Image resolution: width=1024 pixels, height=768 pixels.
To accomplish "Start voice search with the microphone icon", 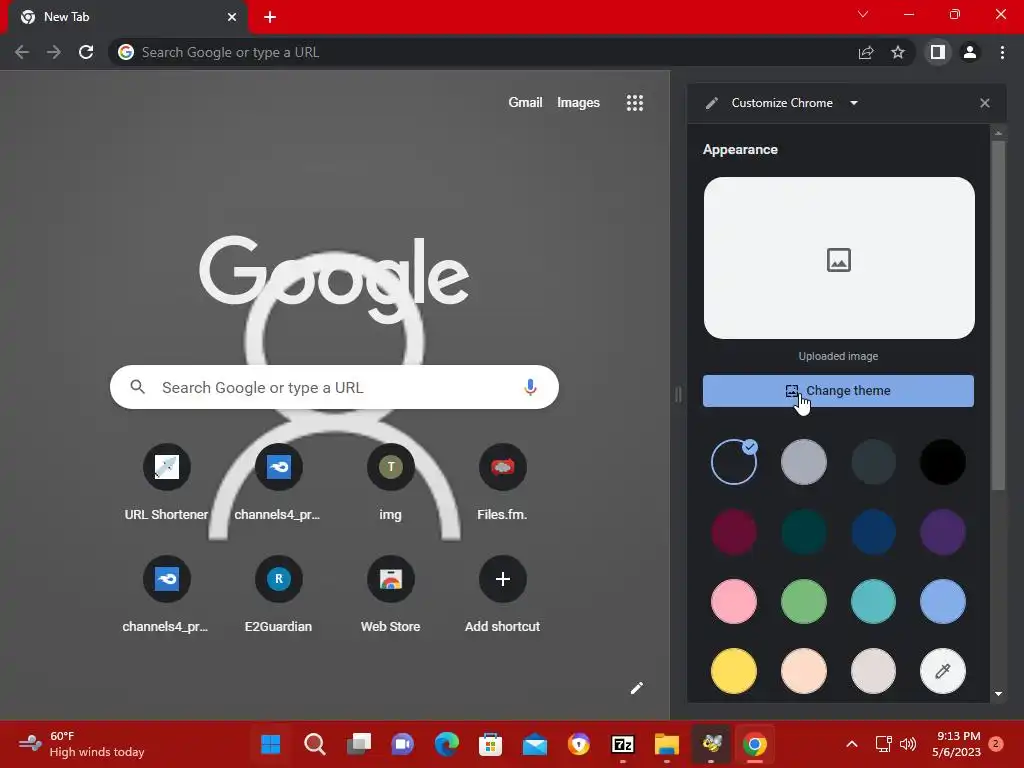I will coord(530,387).
